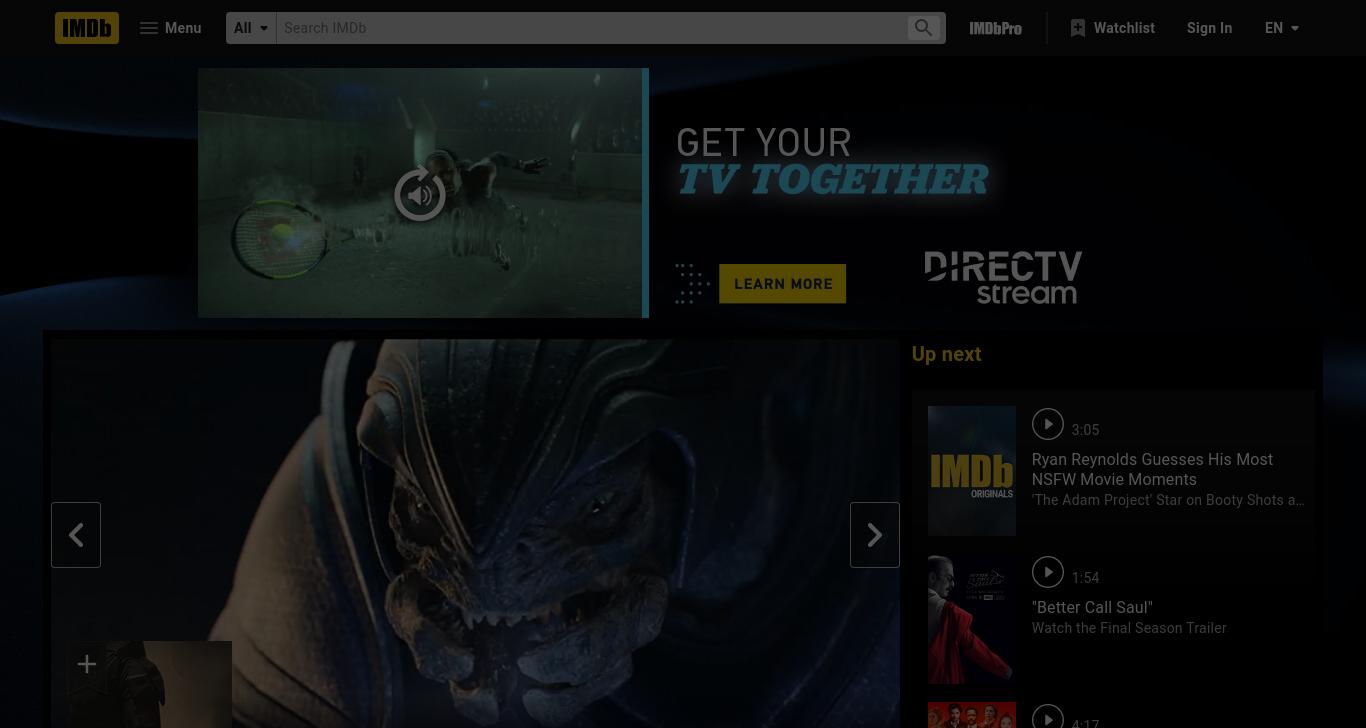Open the DIRECTV stream logo
Image resolution: width=1366 pixels, height=728 pixels.
pos(1003,277)
